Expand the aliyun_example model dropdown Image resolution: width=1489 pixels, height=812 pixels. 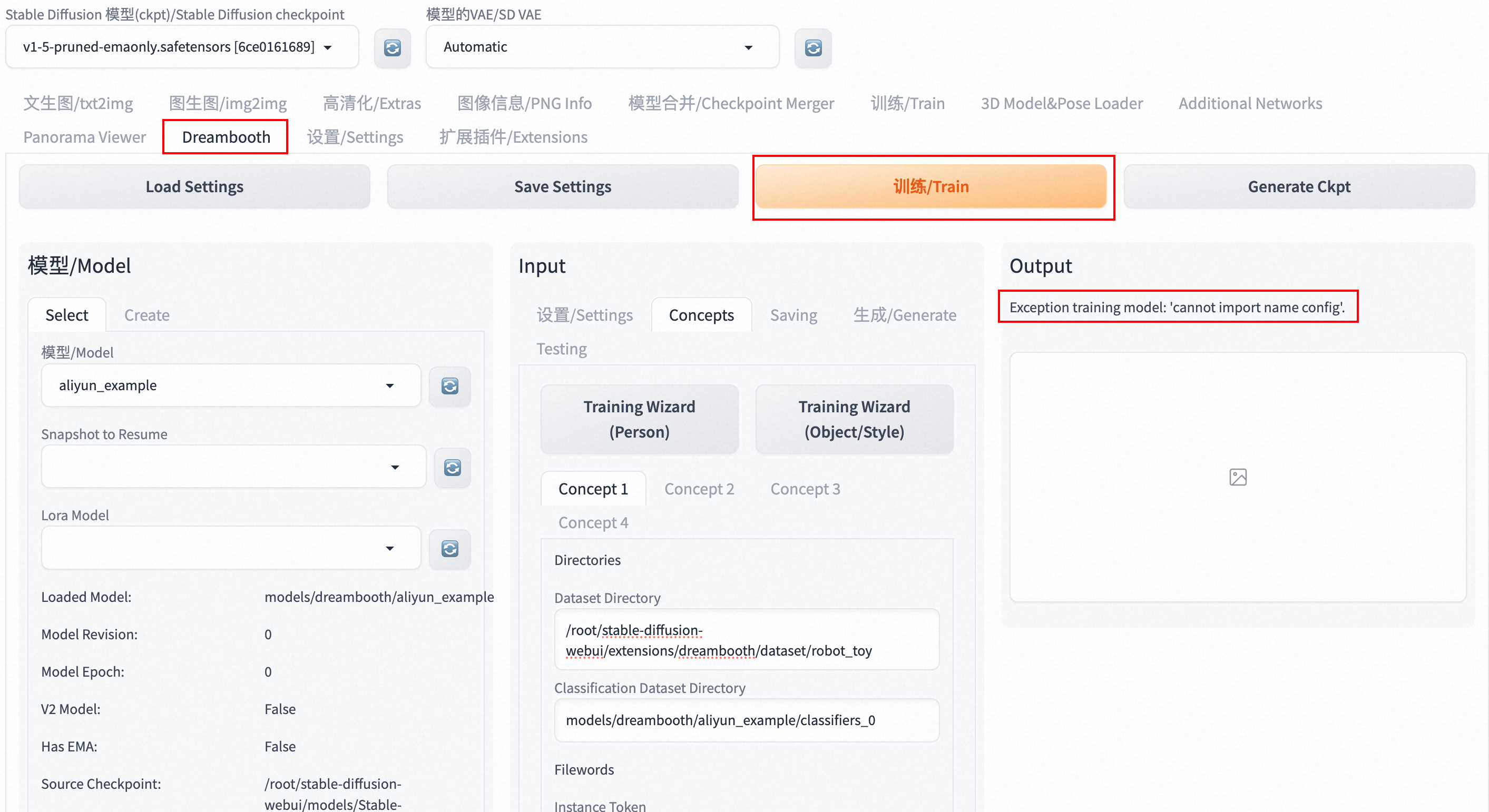(230, 385)
